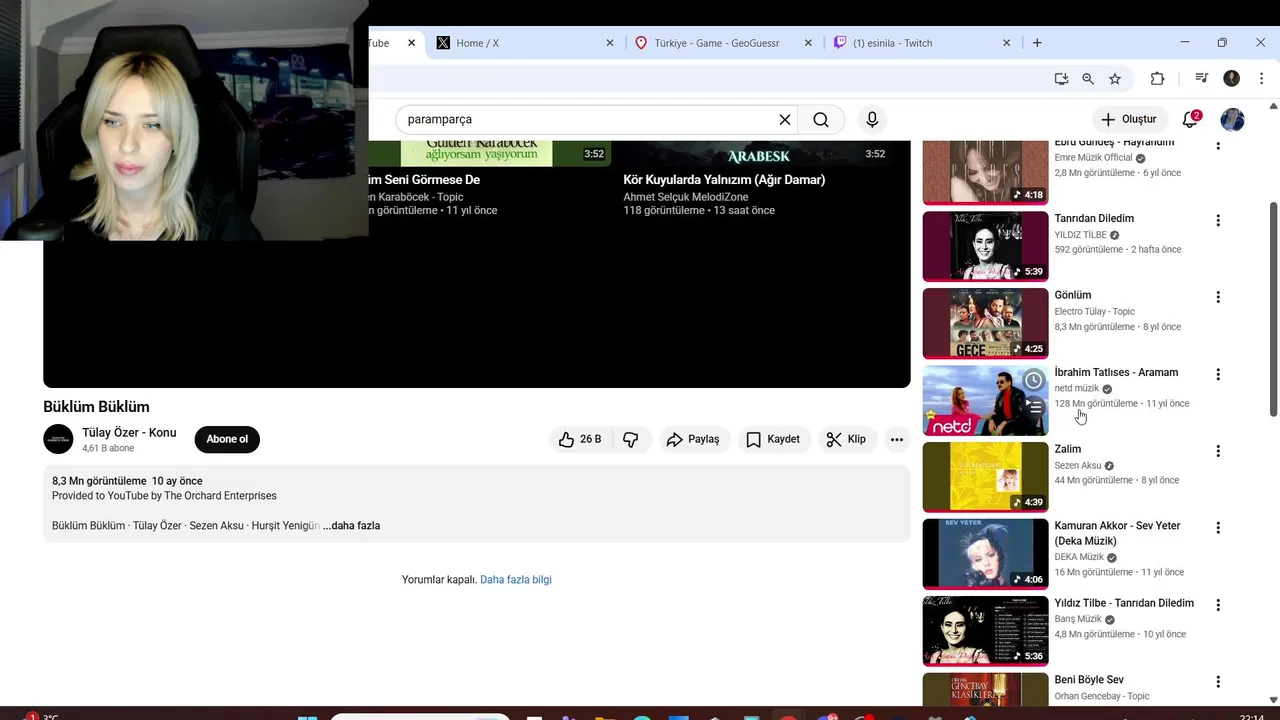
Task: Open options menu for İbrahim Tatlıses - Aramam
Action: [x=1218, y=374]
